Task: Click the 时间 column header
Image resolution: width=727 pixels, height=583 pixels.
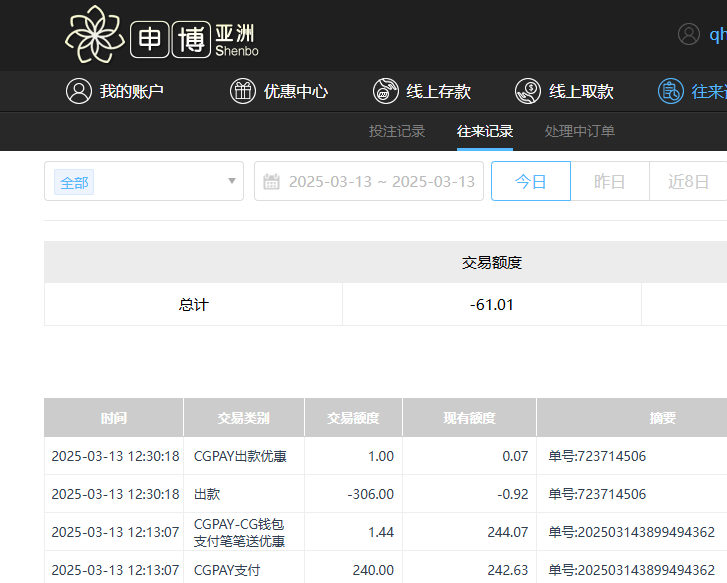Action: (114, 418)
